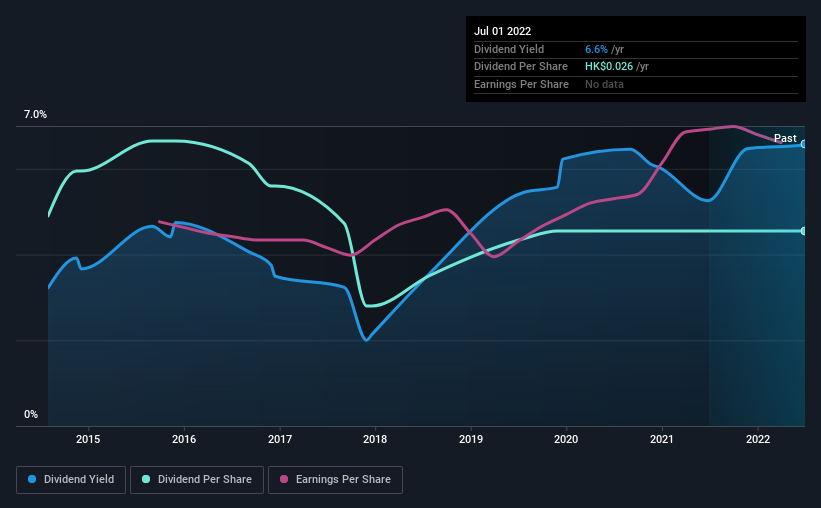Click the pink Earnings Per Share legend dot
The height and width of the screenshot is (508, 821).
pyautogui.click(x=284, y=479)
